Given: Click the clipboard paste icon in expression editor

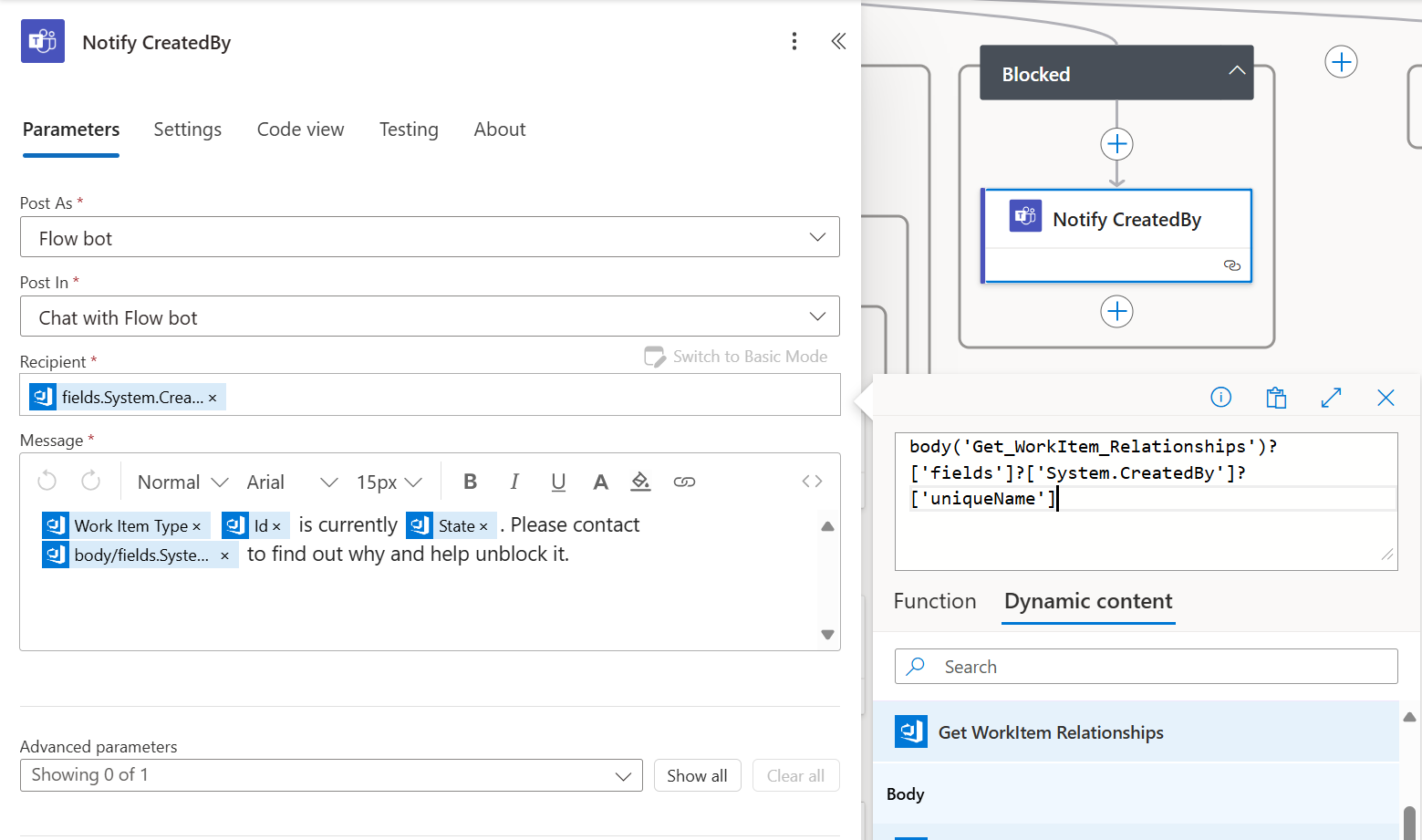Looking at the screenshot, I should pos(1276,397).
